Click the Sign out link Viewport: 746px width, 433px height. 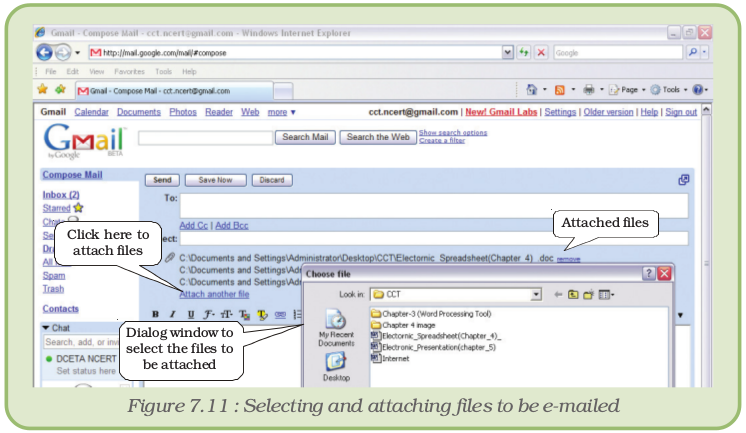(681, 112)
